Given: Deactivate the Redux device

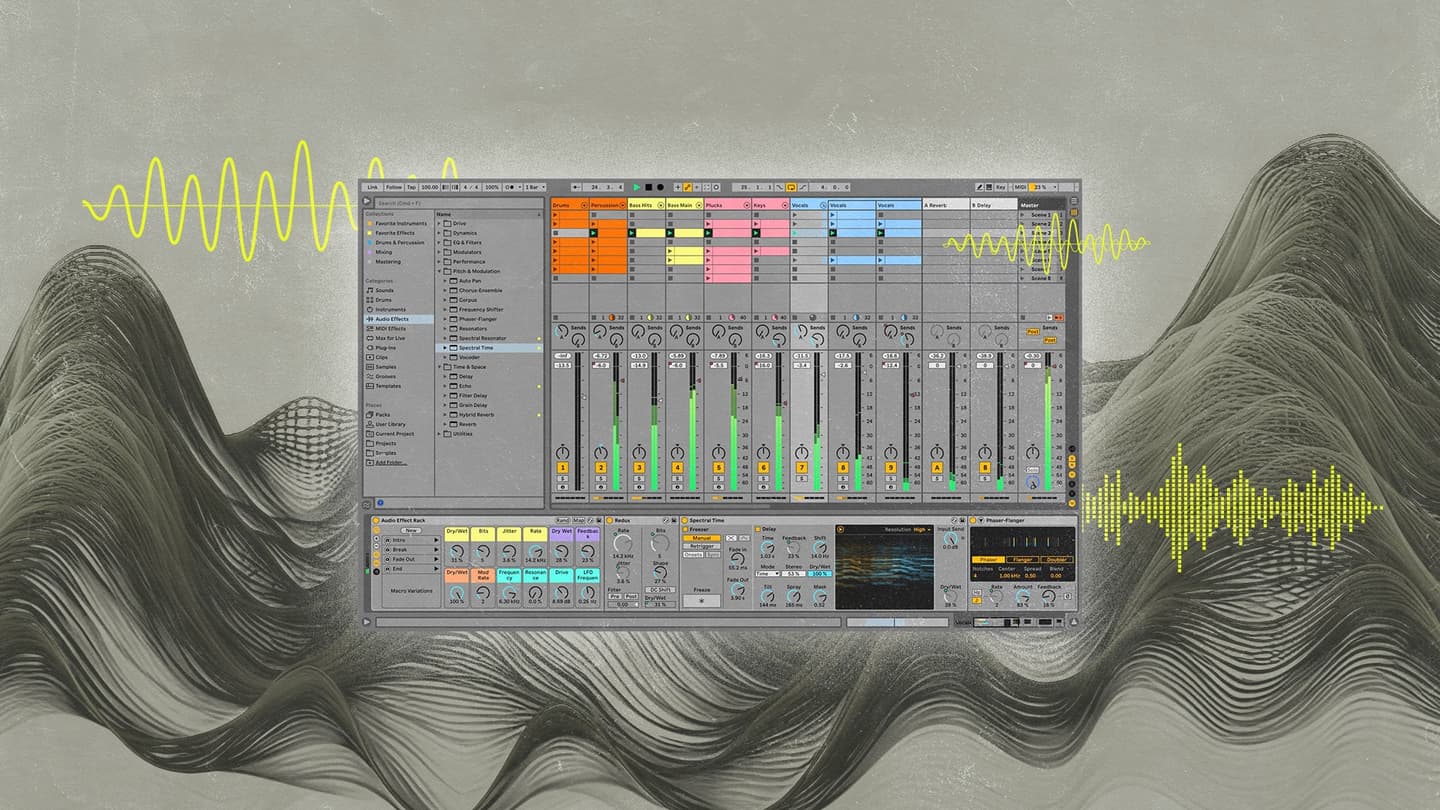Looking at the screenshot, I should [608, 519].
